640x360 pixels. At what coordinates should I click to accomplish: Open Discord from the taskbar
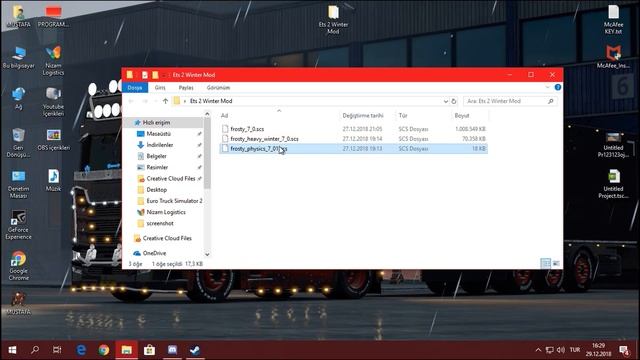172,350
